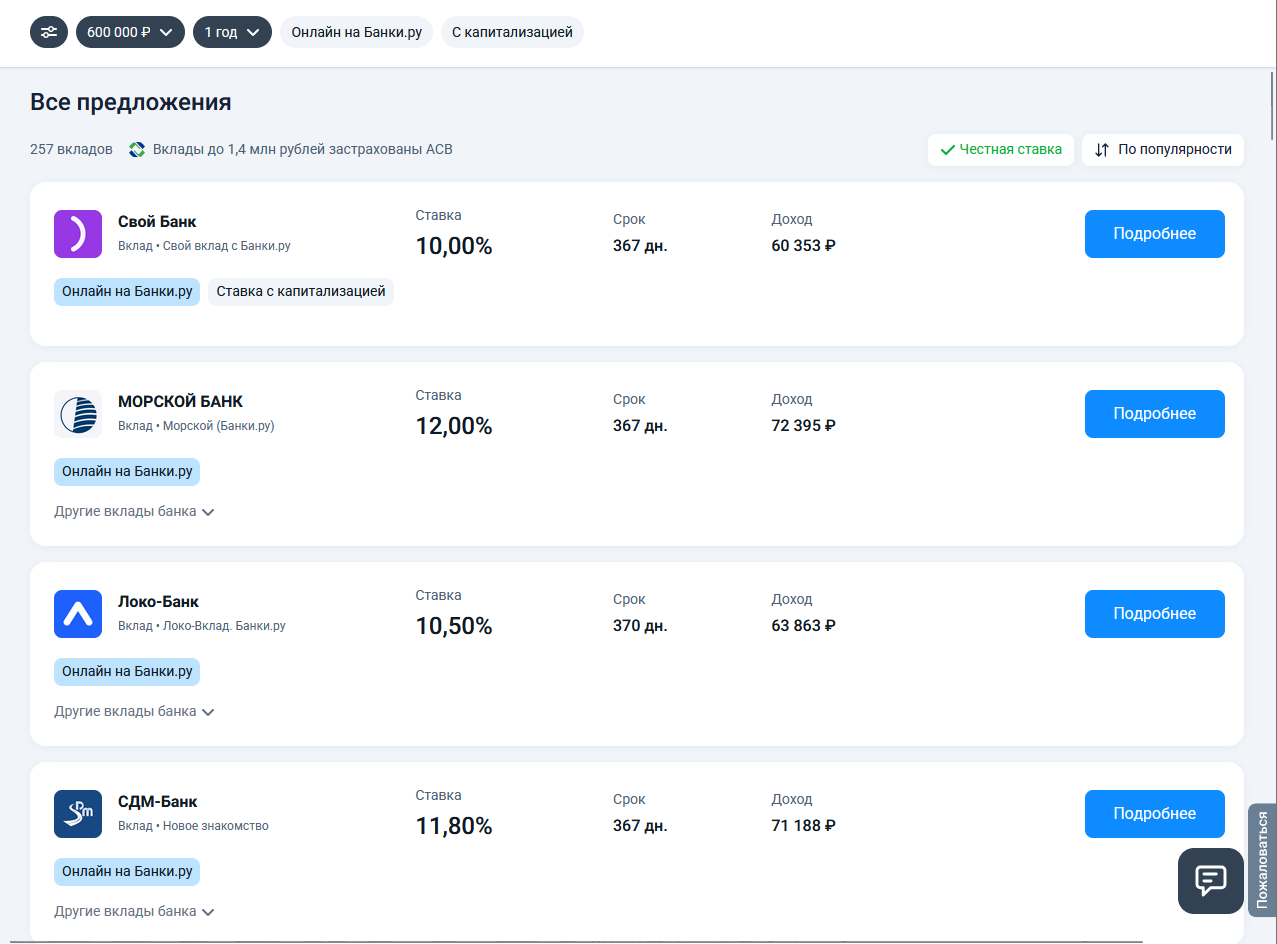Click the Ставка с капитализацией tag

[x=301, y=292]
